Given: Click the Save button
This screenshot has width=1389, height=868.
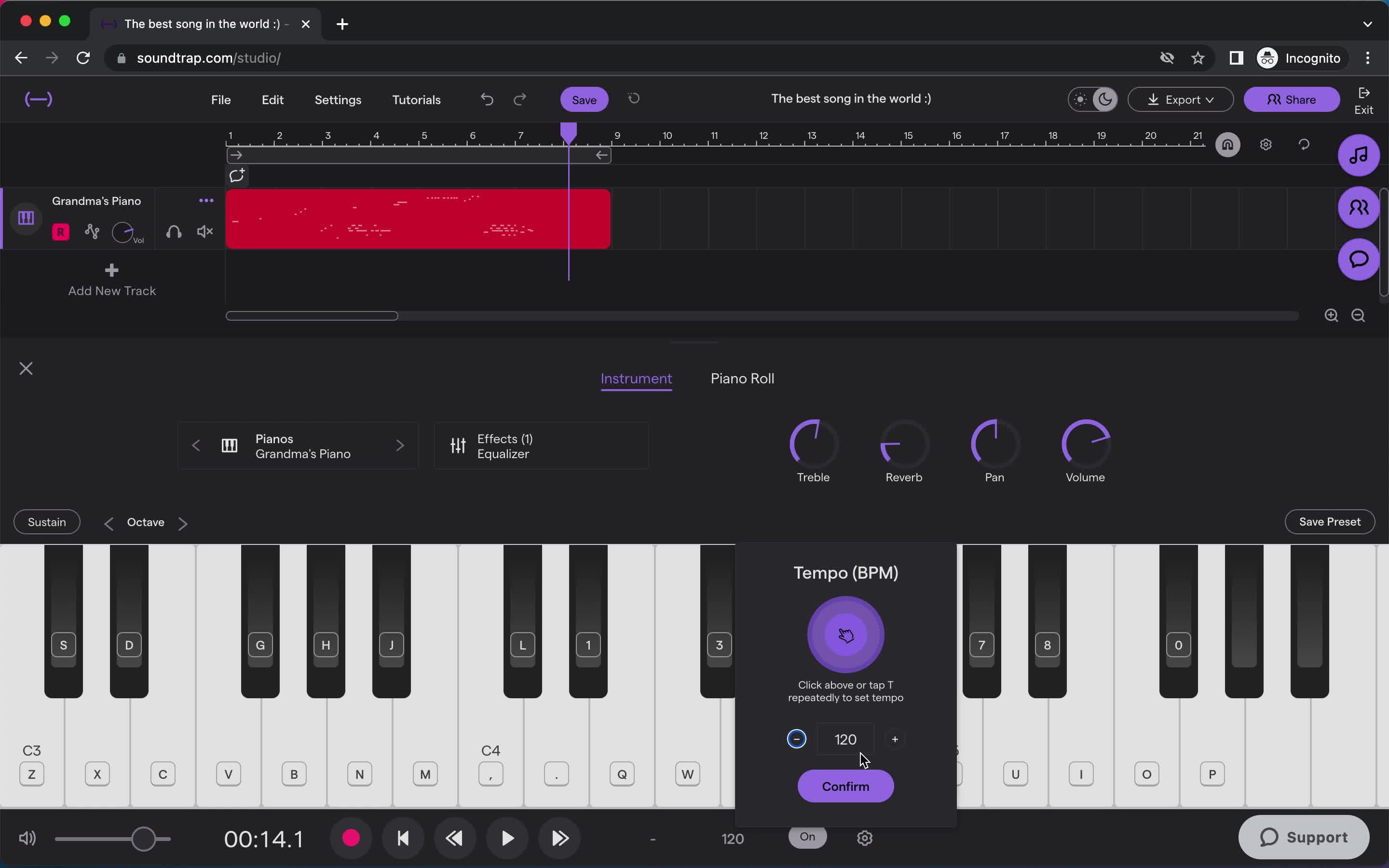Looking at the screenshot, I should 583,99.
